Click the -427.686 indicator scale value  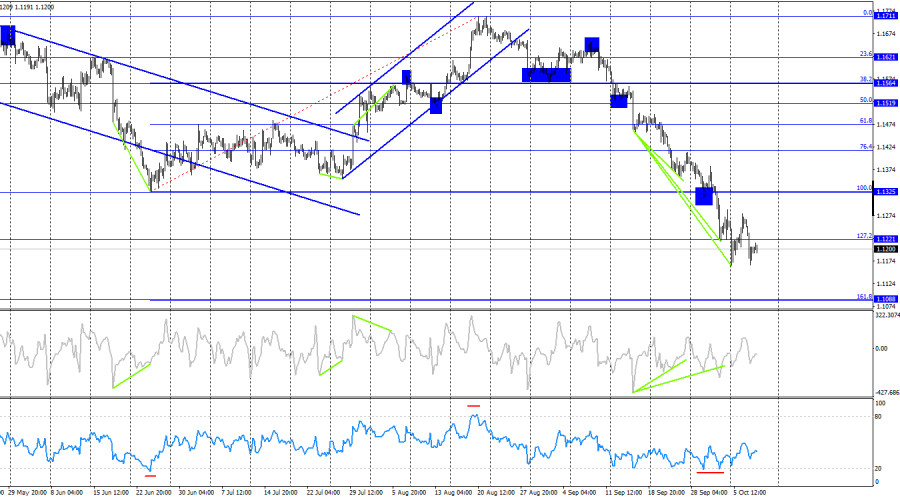[x=887, y=393]
